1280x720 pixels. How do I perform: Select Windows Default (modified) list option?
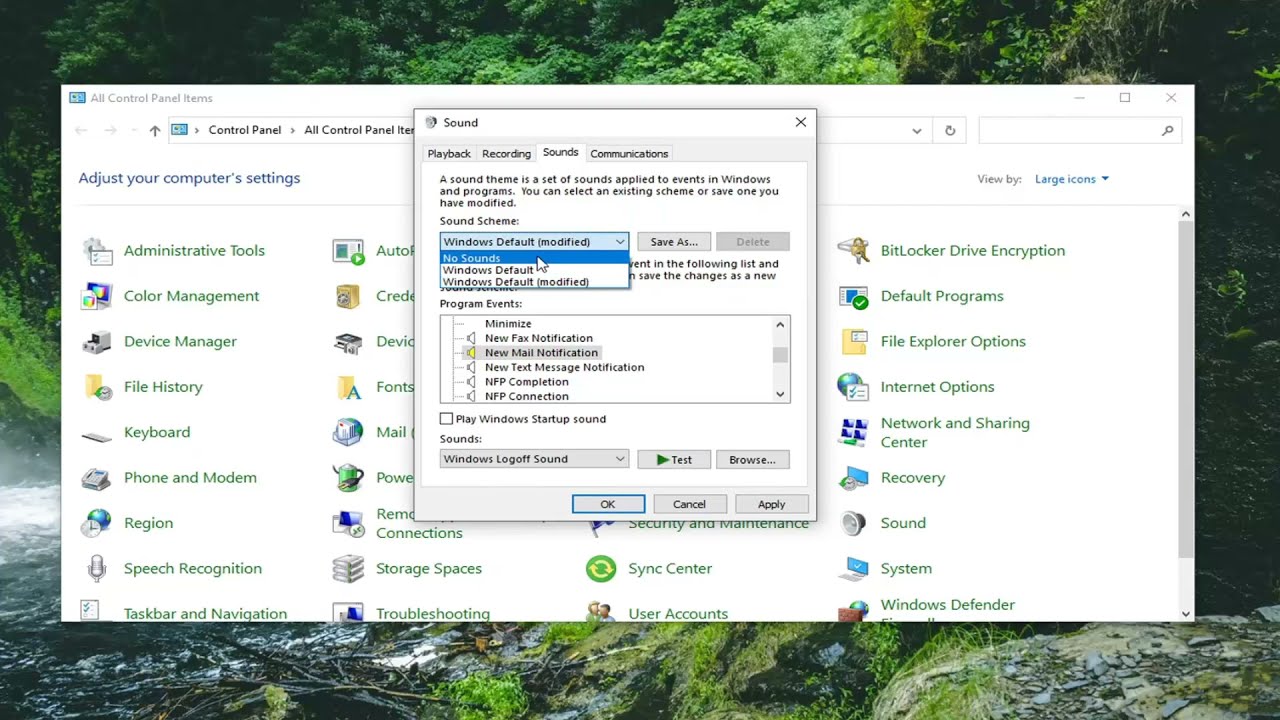(534, 282)
